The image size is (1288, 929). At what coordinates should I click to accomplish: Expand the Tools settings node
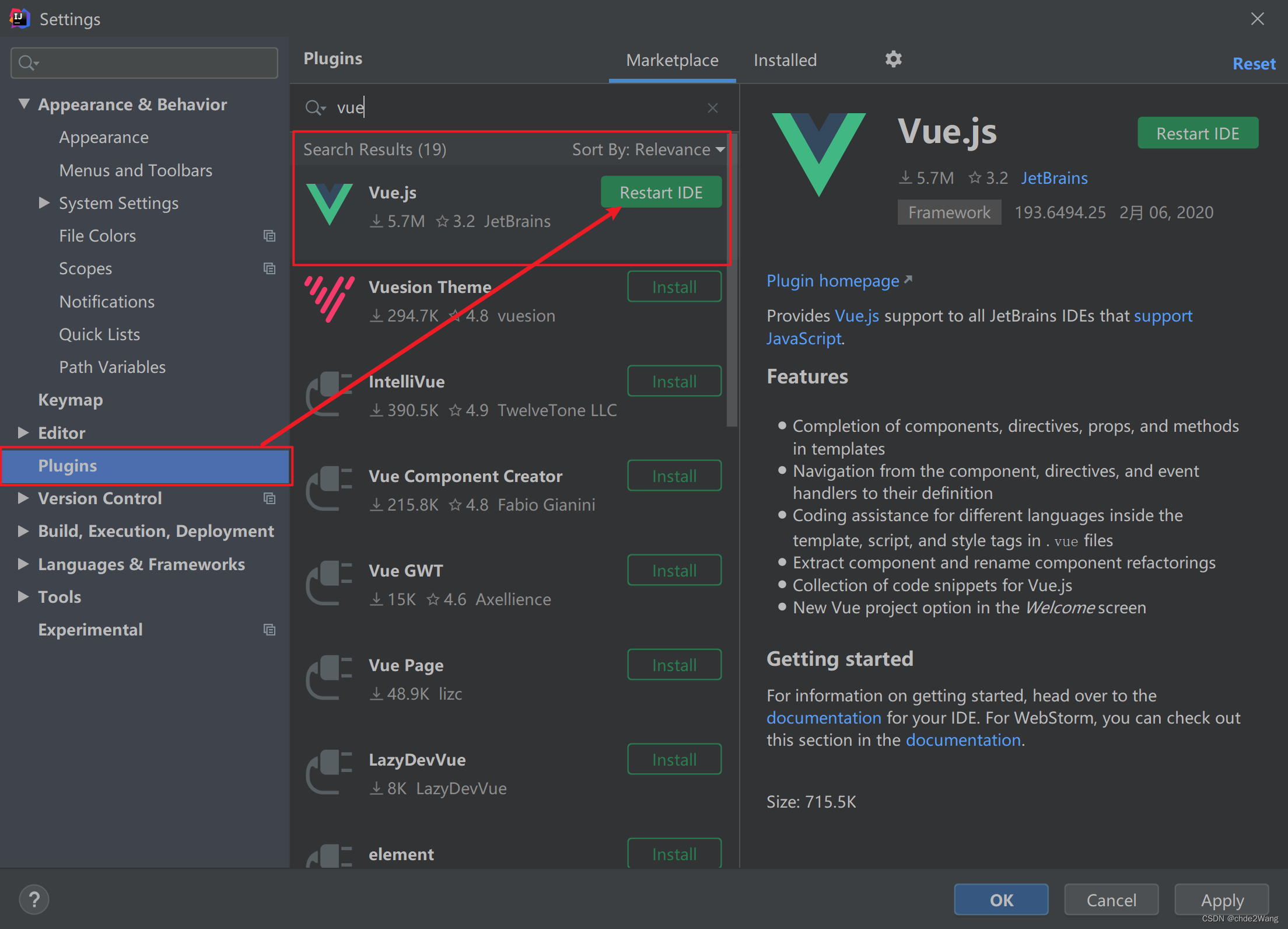tap(23, 596)
